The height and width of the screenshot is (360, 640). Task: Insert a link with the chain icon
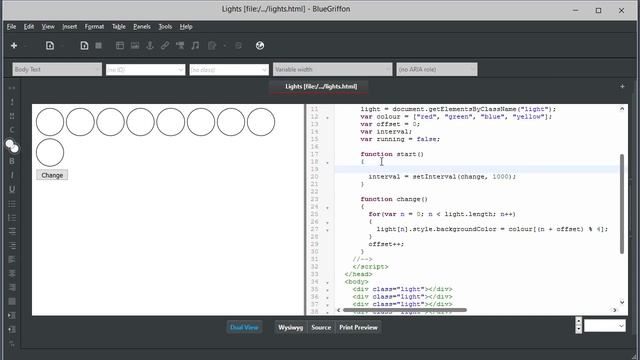coord(165,46)
